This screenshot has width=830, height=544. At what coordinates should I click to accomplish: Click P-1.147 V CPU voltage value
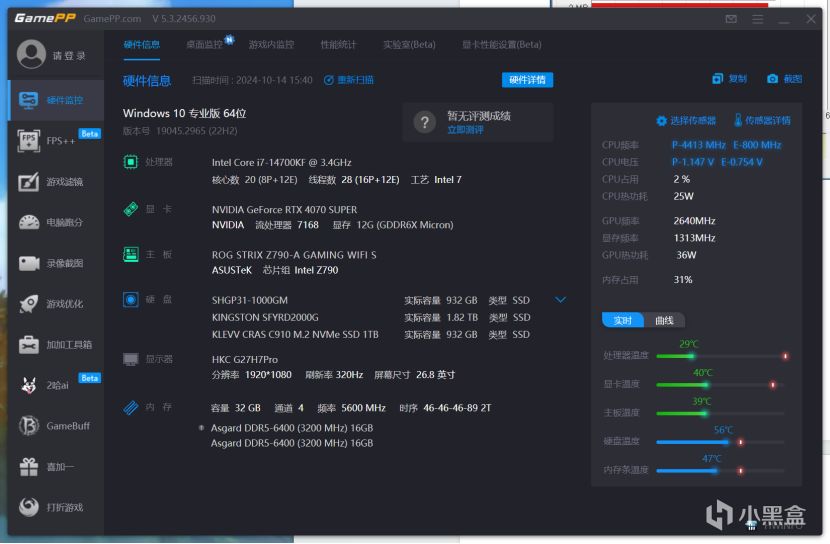tap(693, 162)
